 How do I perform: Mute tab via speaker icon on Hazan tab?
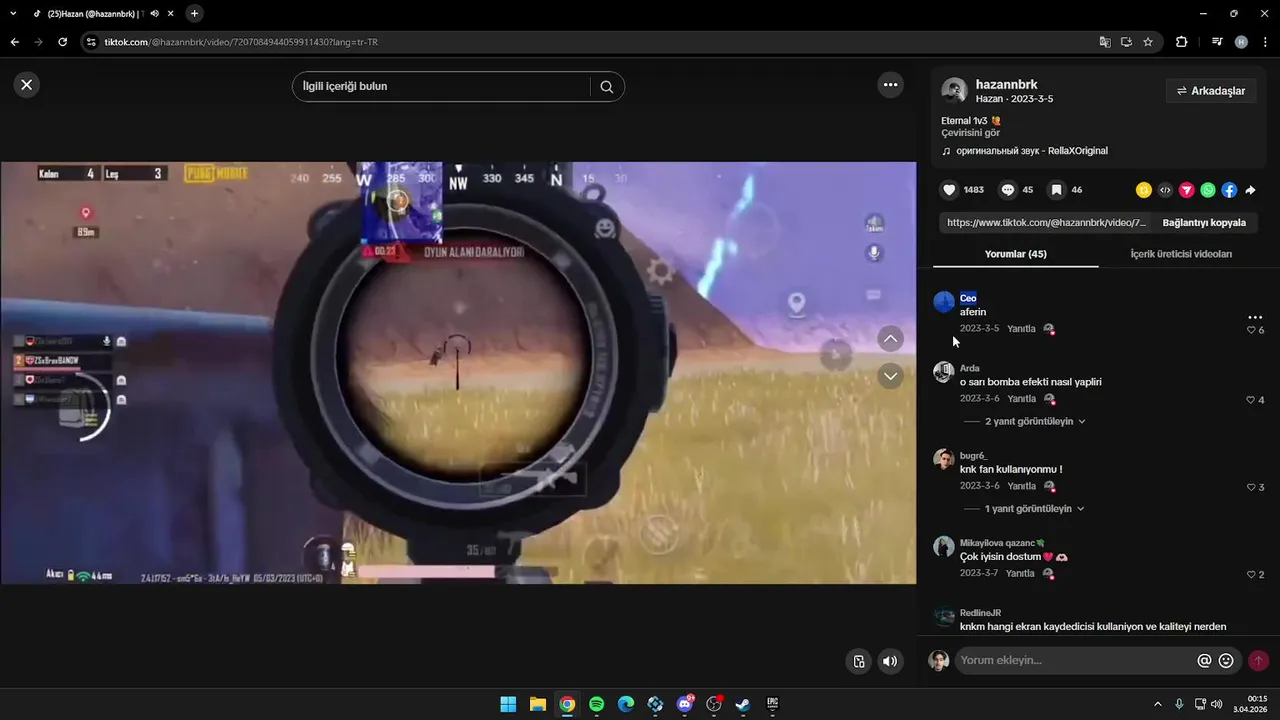pos(154,14)
